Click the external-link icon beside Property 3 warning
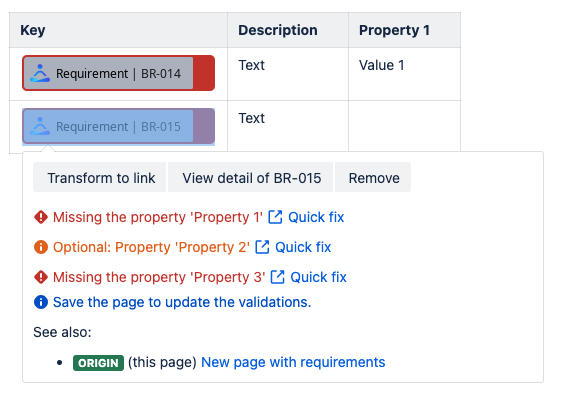The image size is (568, 399). pos(277,277)
